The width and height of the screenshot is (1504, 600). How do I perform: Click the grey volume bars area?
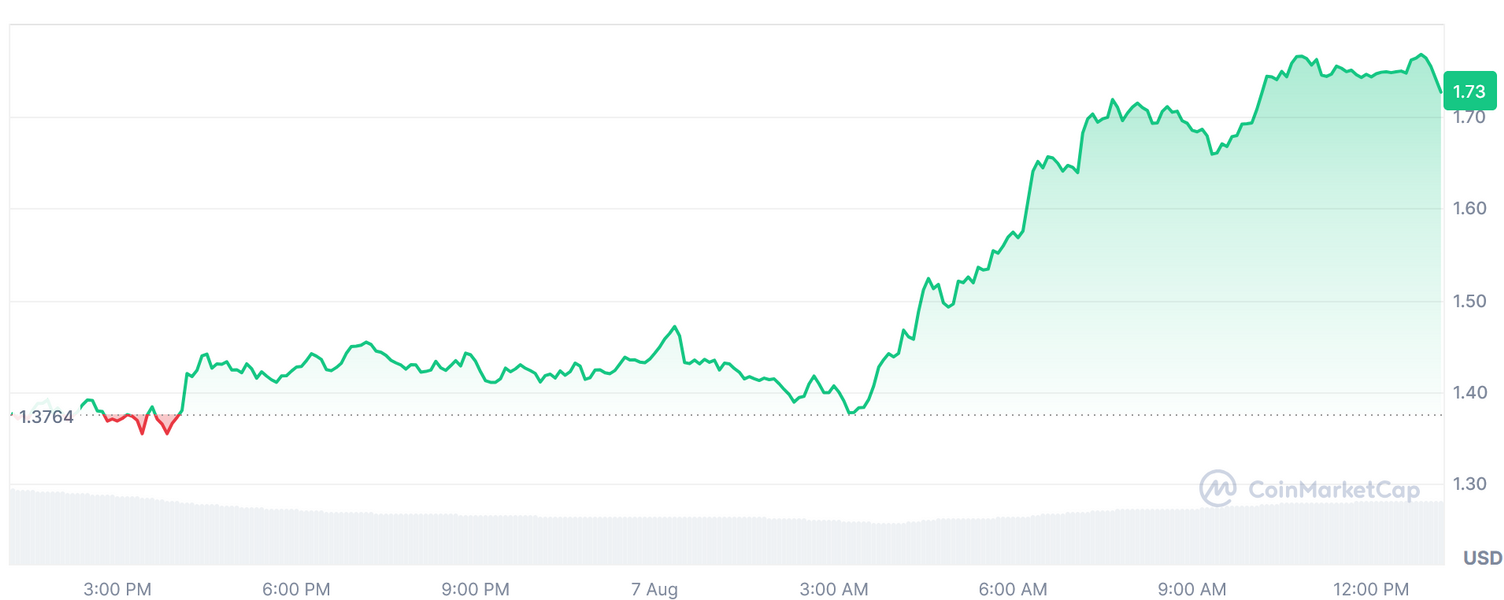pyautogui.click(x=600, y=540)
